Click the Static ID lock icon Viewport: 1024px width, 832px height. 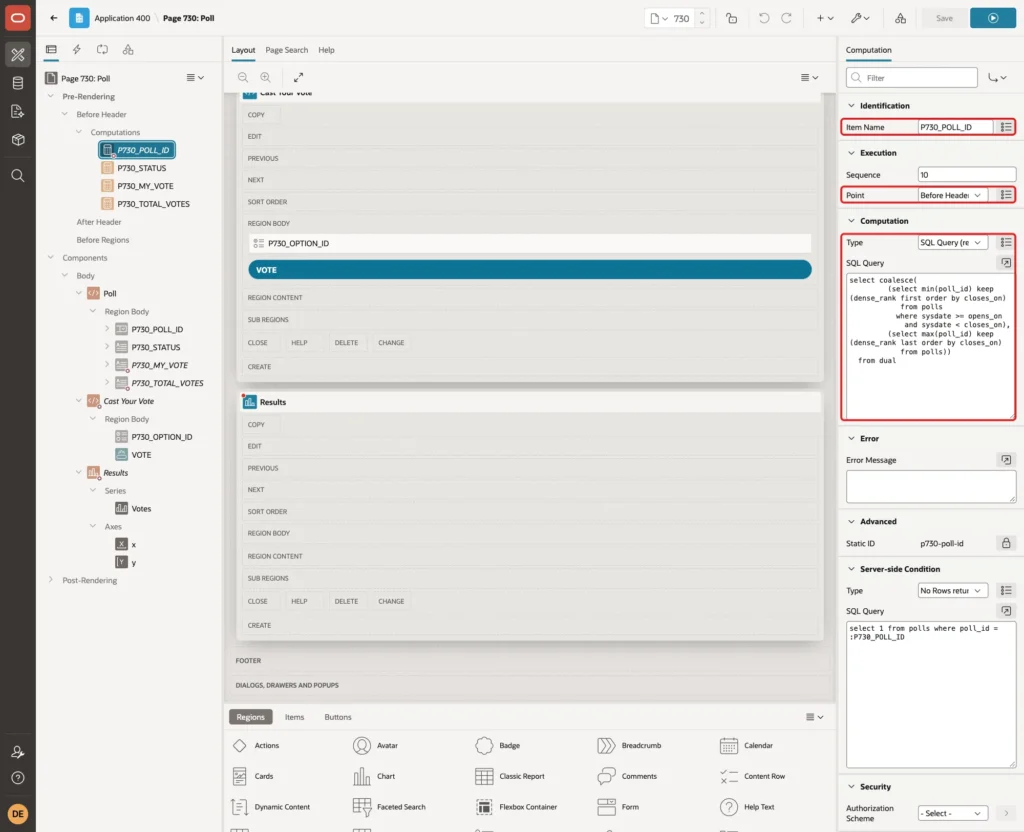(x=1006, y=543)
